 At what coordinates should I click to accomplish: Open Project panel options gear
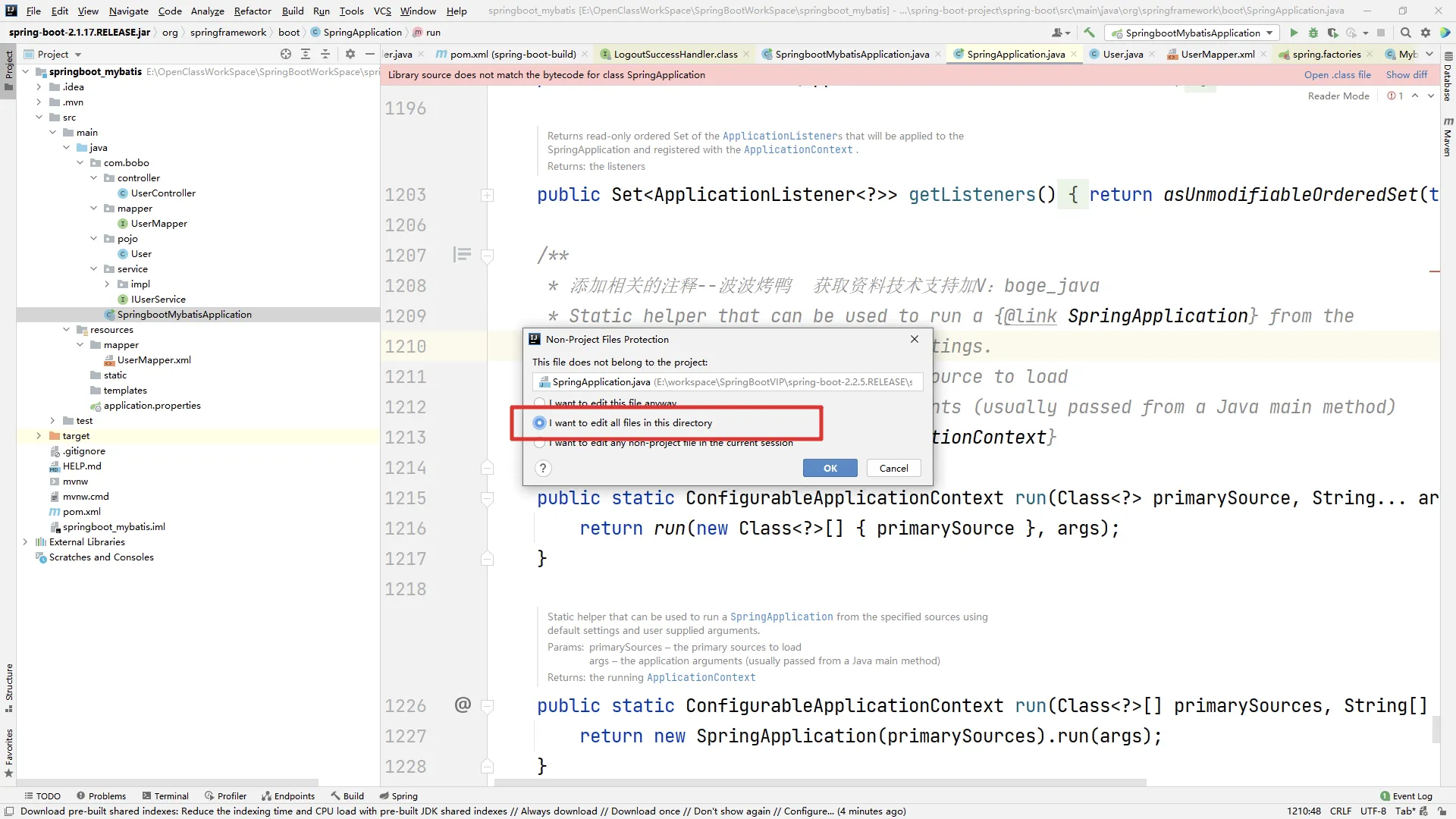coord(350,54)
